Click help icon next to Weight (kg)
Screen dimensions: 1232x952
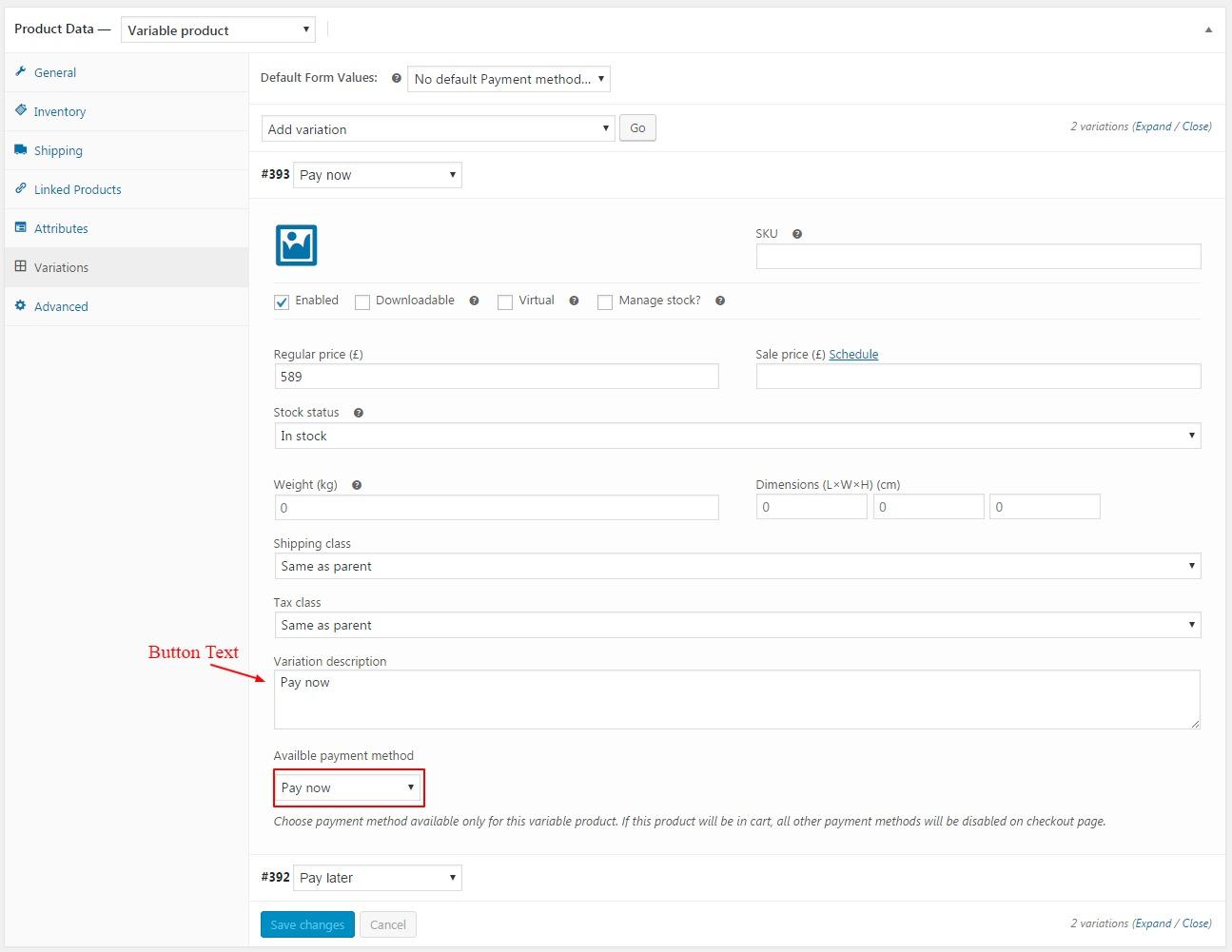[x=357, y=485]
